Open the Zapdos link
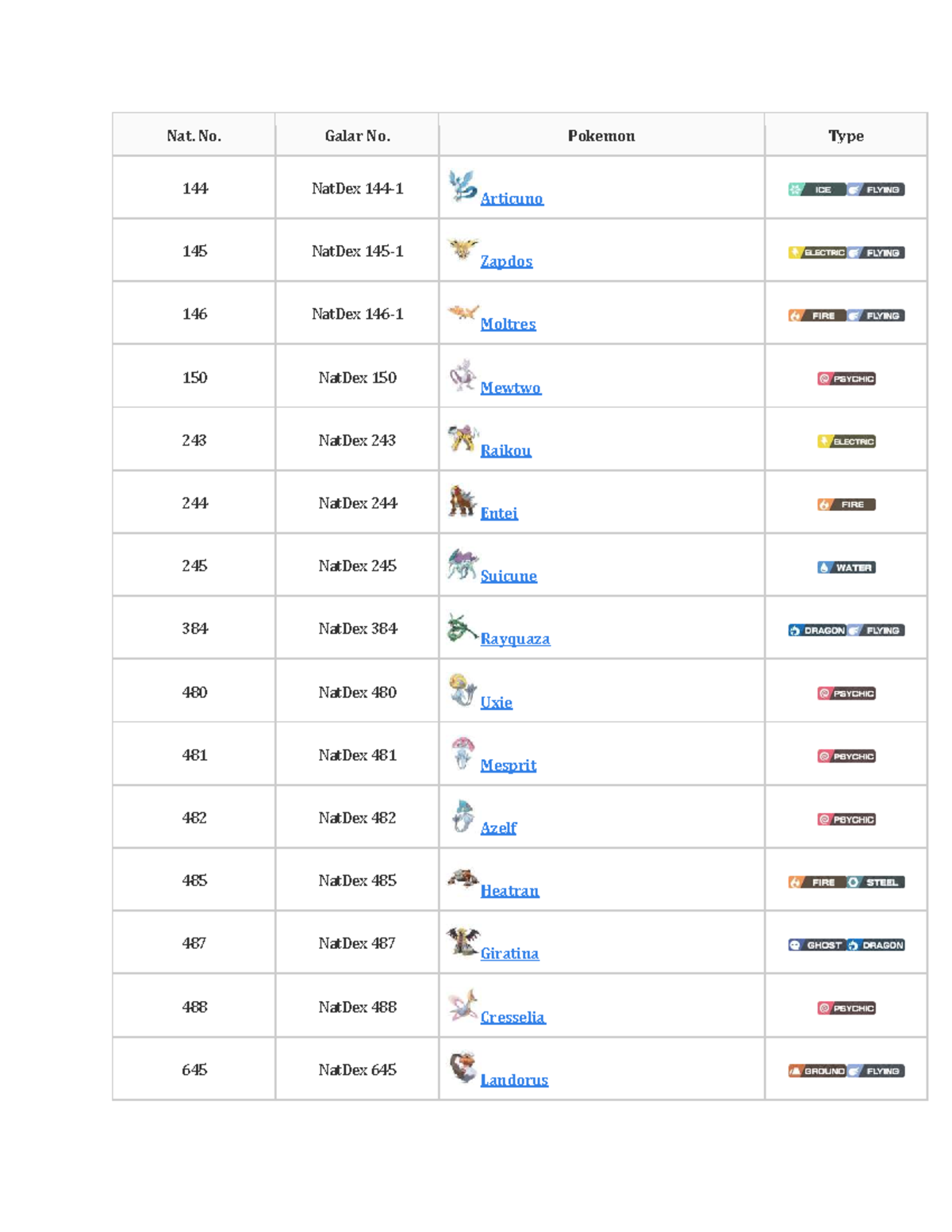The height and width of the screenshot is (1232, 952). coord(506,261)
